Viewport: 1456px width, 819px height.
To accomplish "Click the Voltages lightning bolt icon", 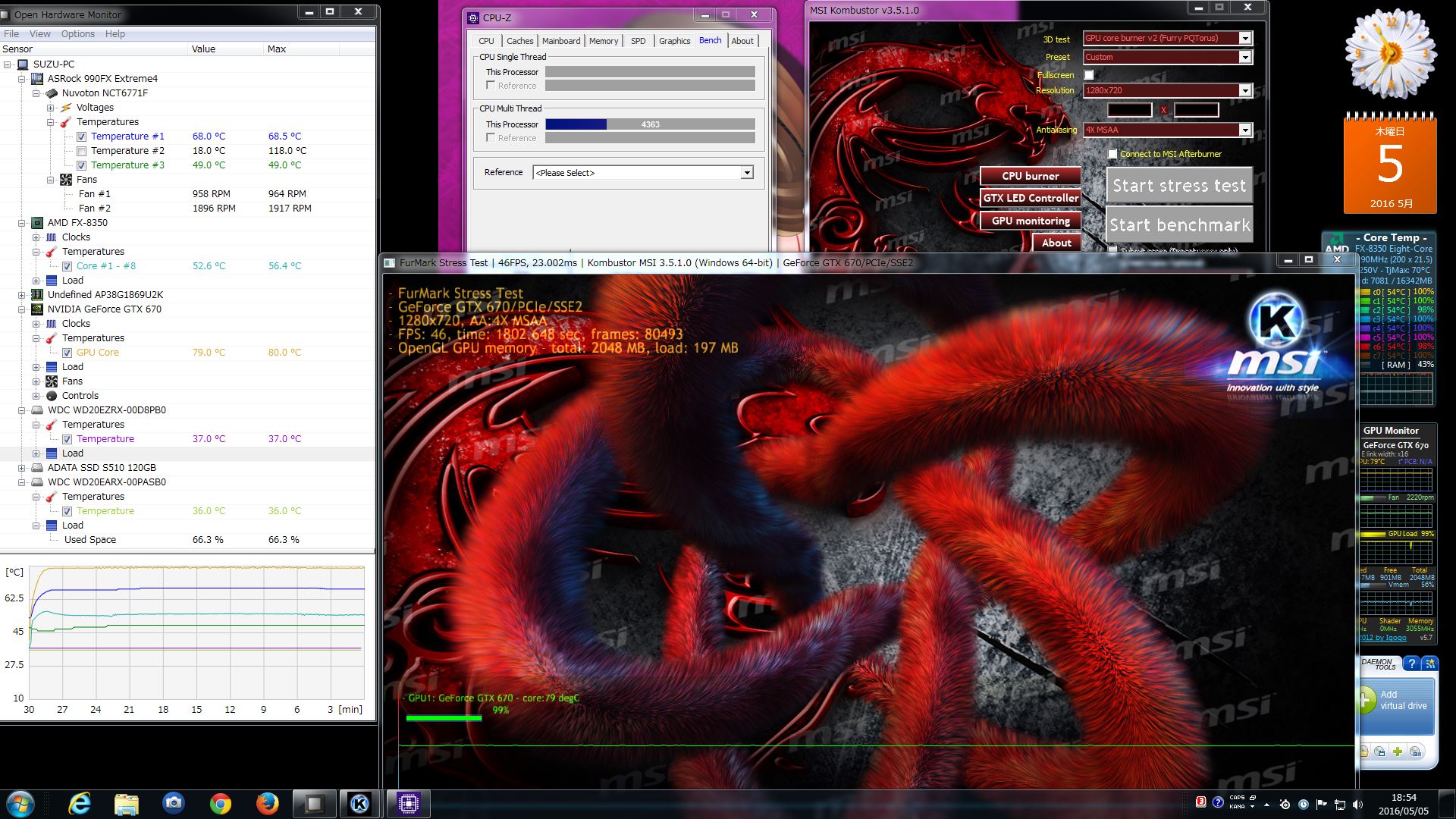I will point(66,108).
